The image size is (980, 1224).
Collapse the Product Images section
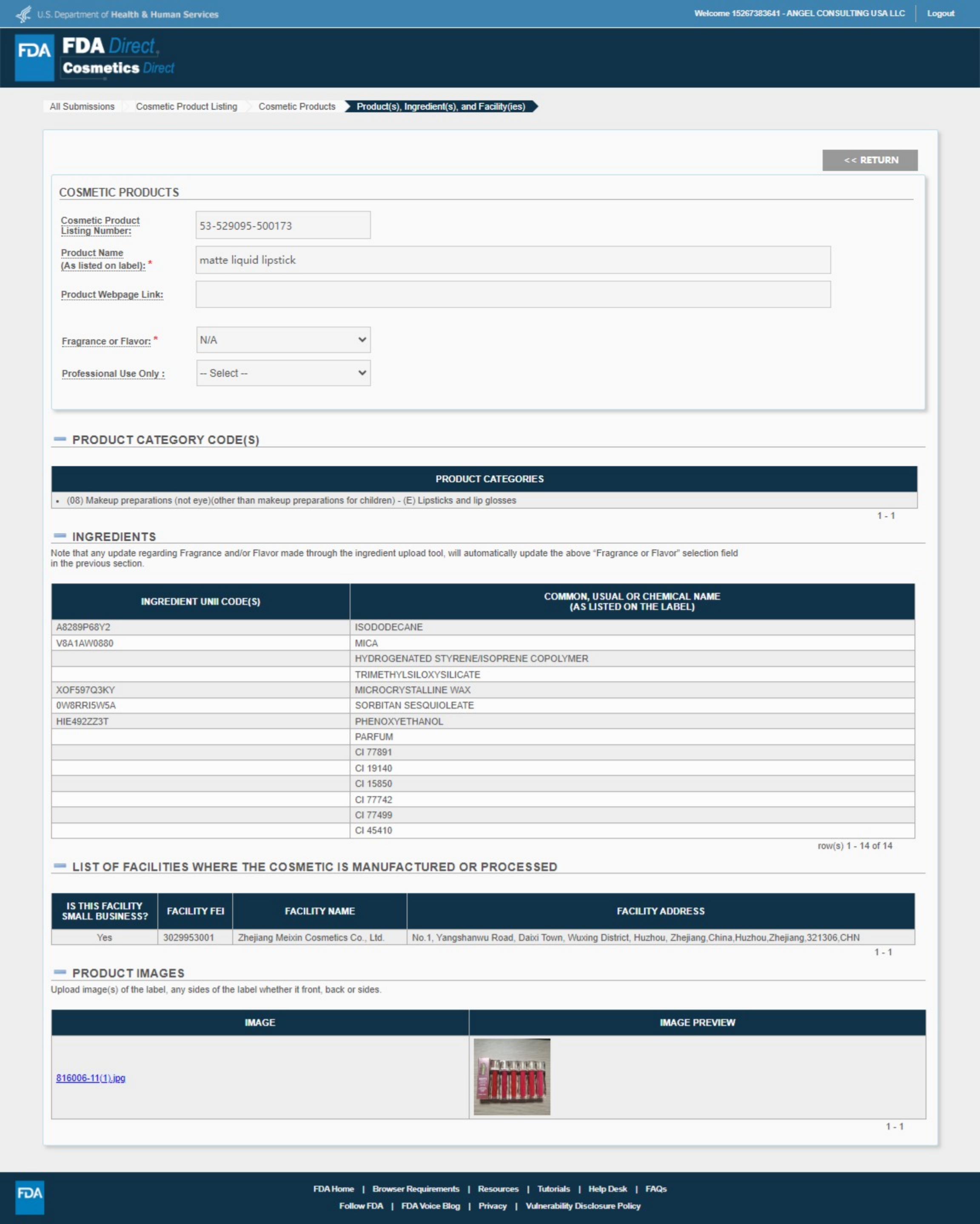click(x=60, y=973)
